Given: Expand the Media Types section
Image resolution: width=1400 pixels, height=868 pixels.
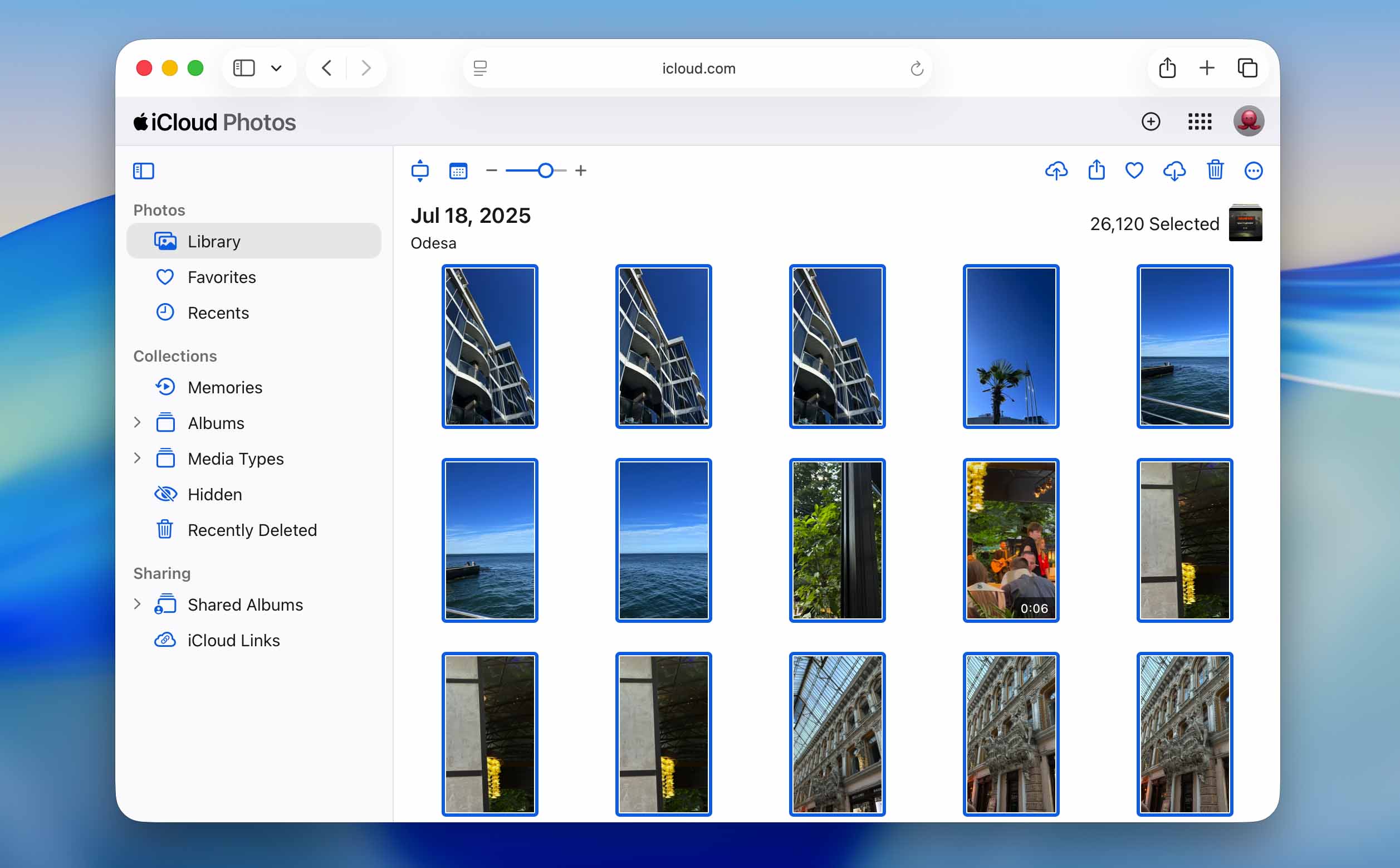Looking at the screenshot, I should (137, 458).
